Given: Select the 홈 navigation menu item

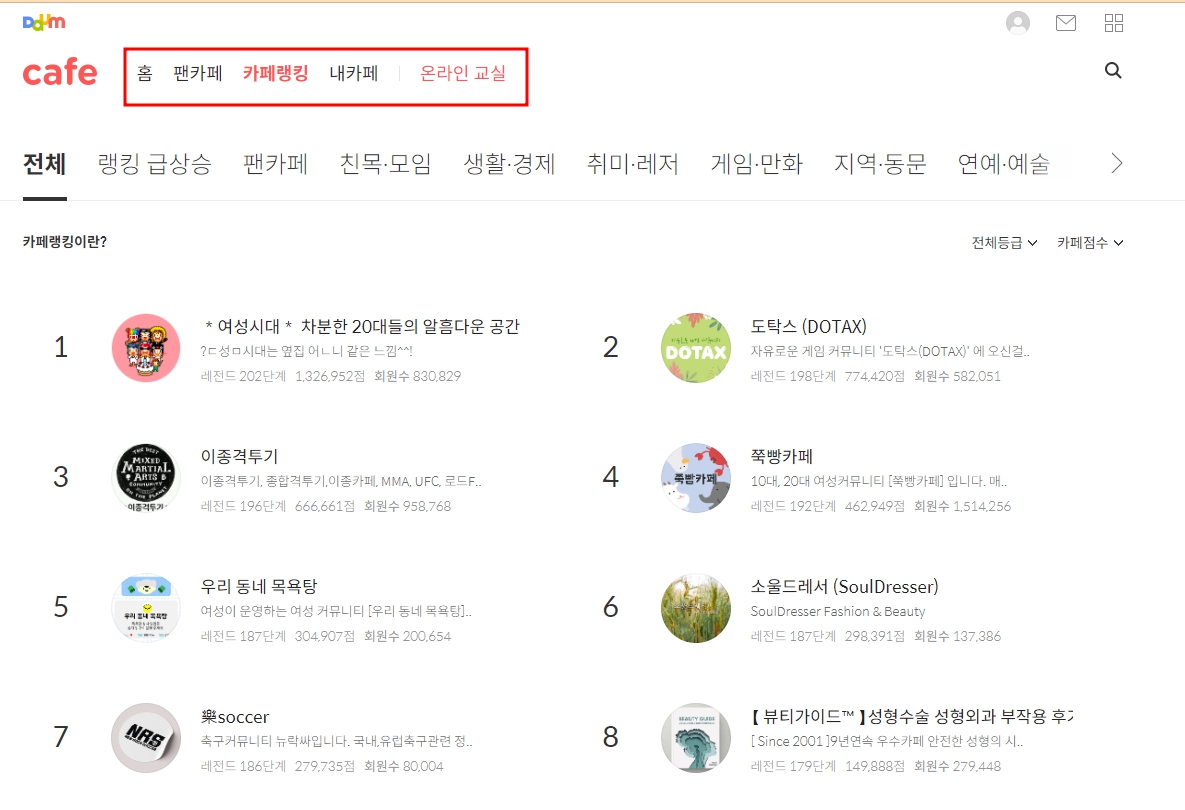Looking at the screenshot, I should point(143,72).
